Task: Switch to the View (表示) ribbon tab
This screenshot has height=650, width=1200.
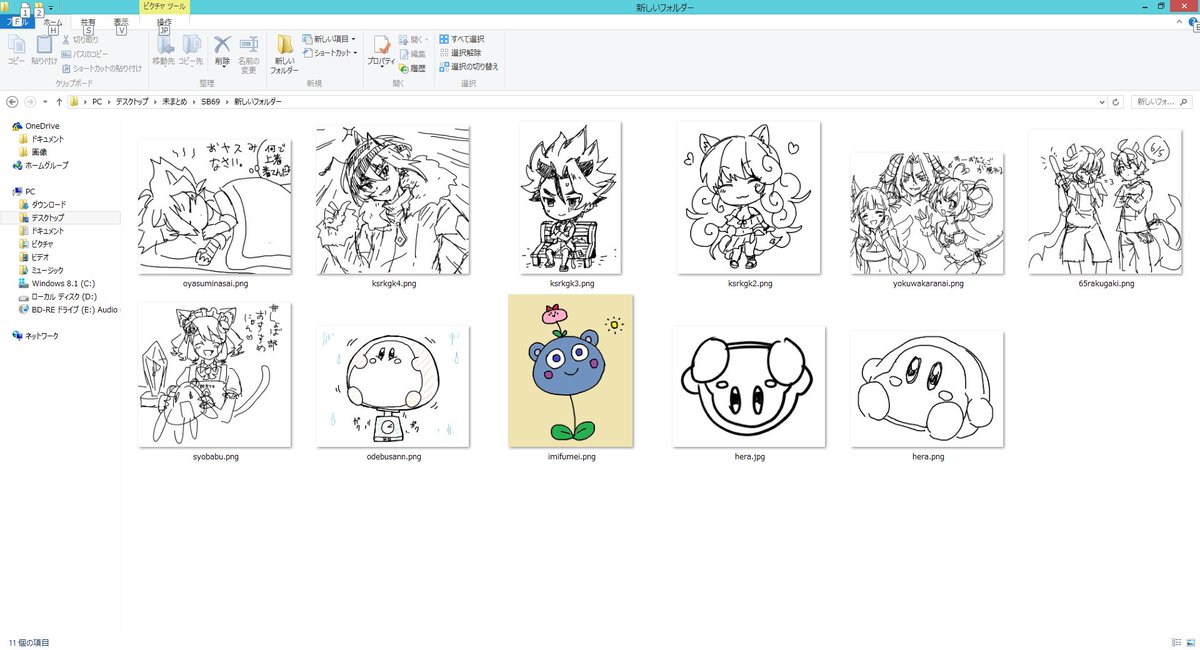Action: pos(121,21)
